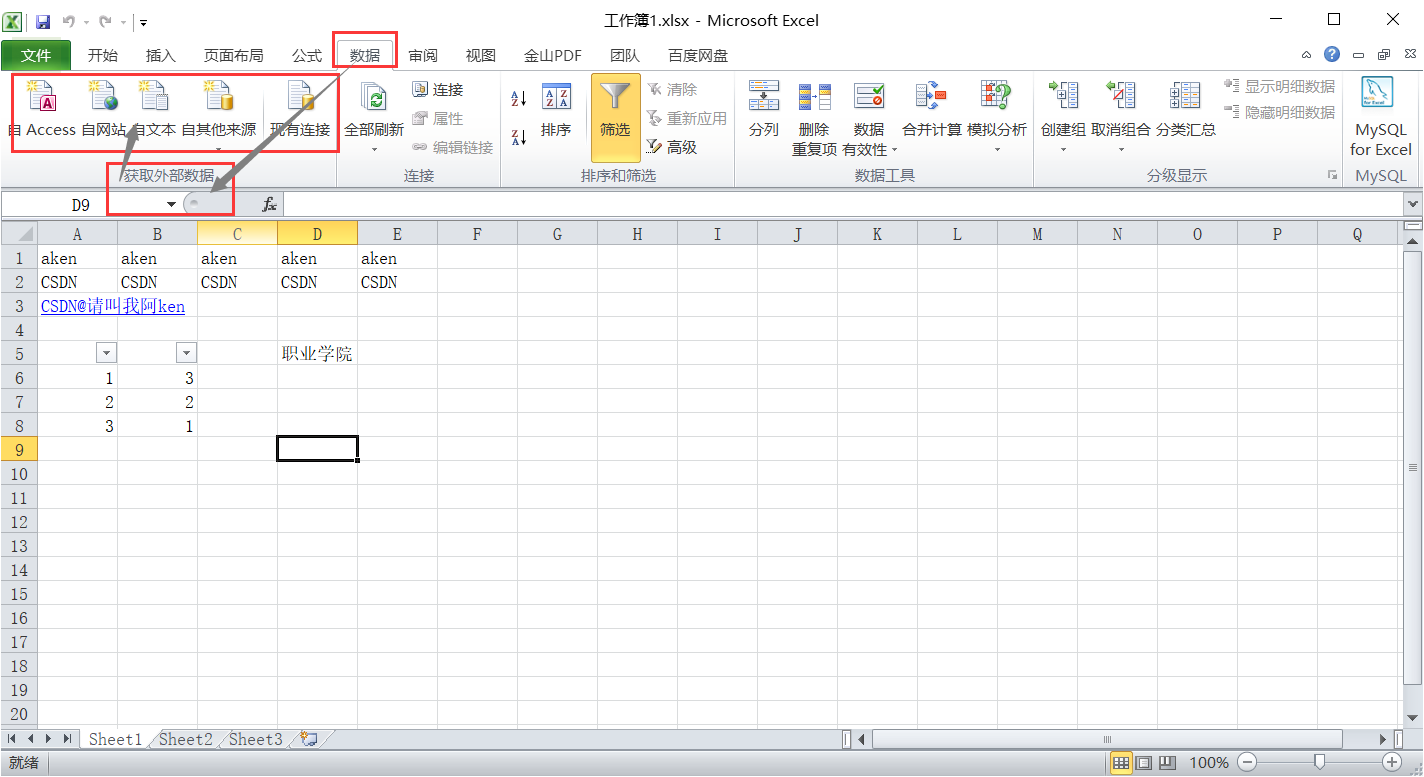Open MySQL for Excel
Viewport: 1424px width, 777px height.
pos(1381,116)
